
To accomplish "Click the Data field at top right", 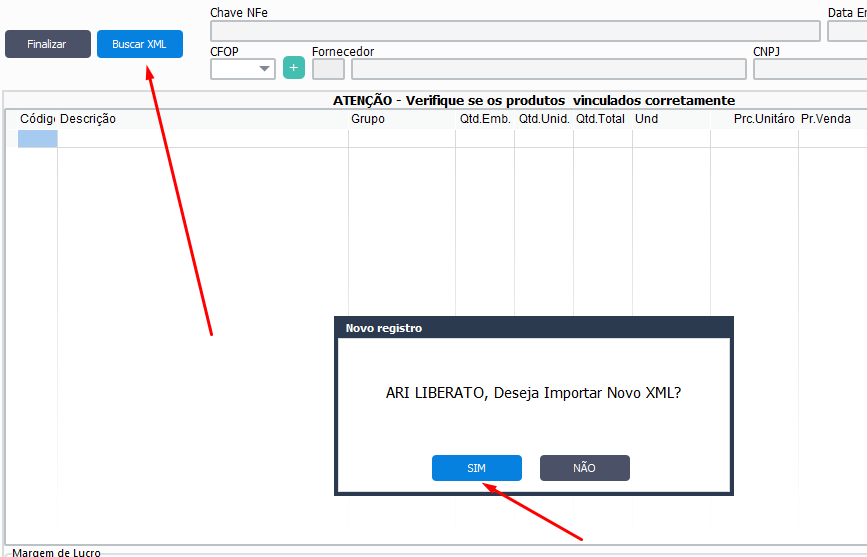I will click(847, 32).
